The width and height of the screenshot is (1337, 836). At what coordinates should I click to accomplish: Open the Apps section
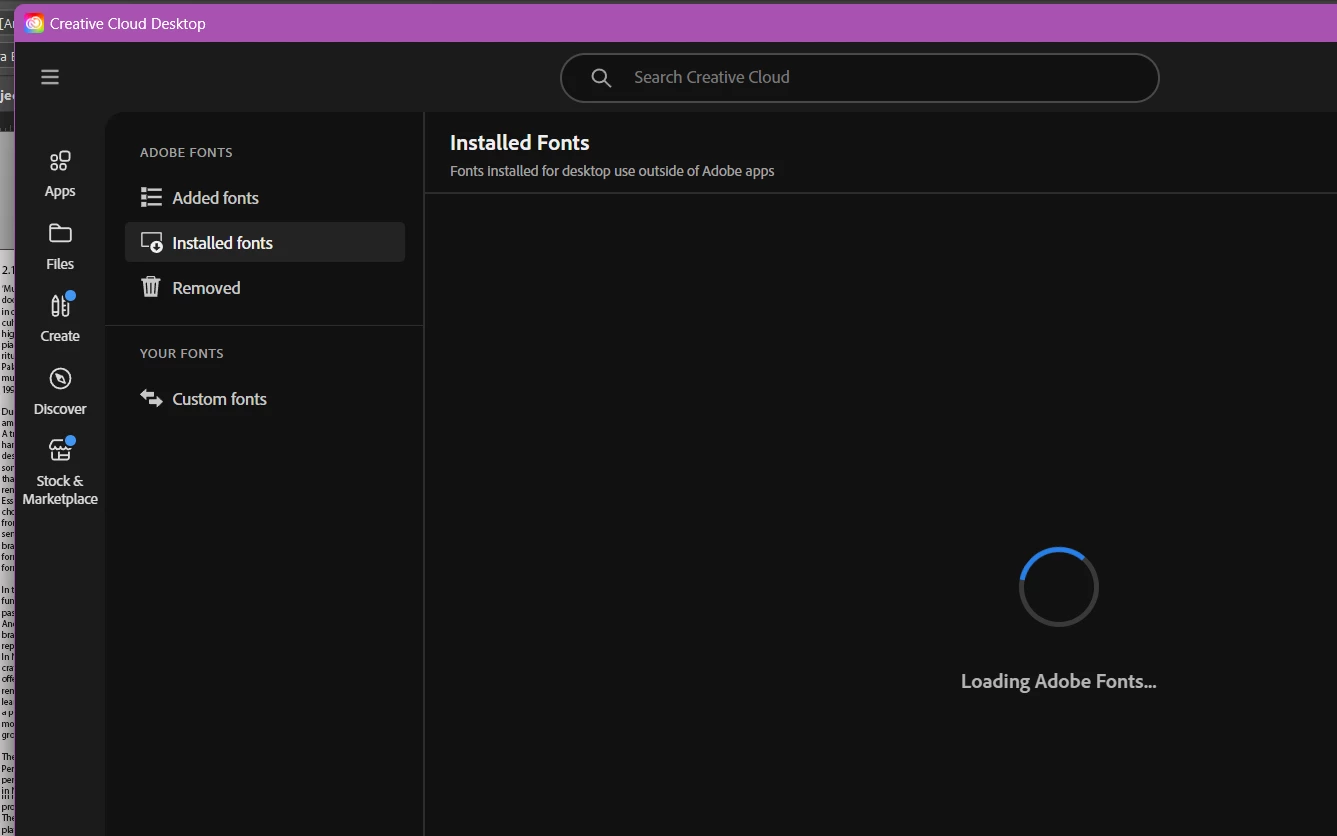60,174
